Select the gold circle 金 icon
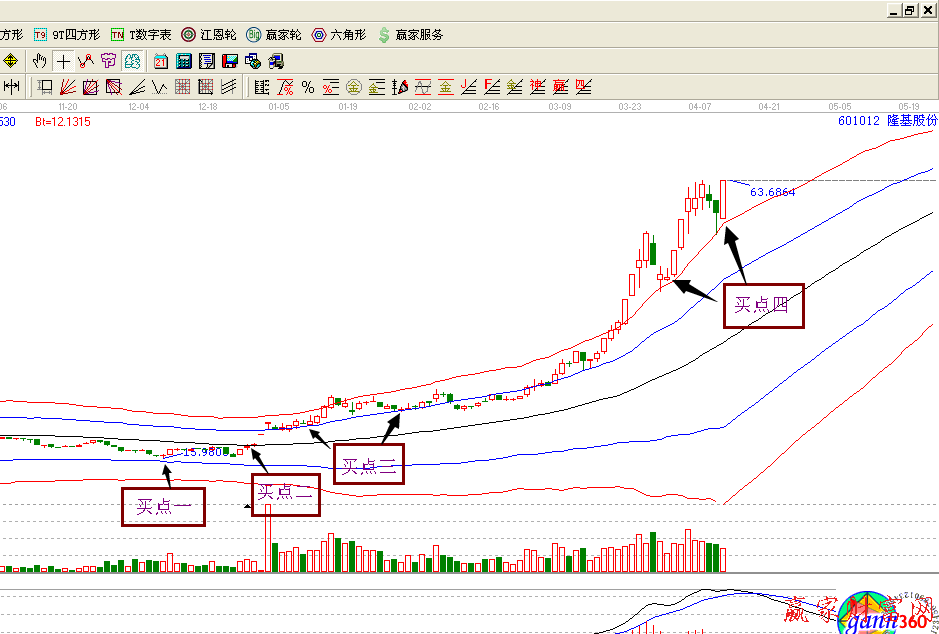The width and height of the screenshot is (939, 634). (353, 87)
